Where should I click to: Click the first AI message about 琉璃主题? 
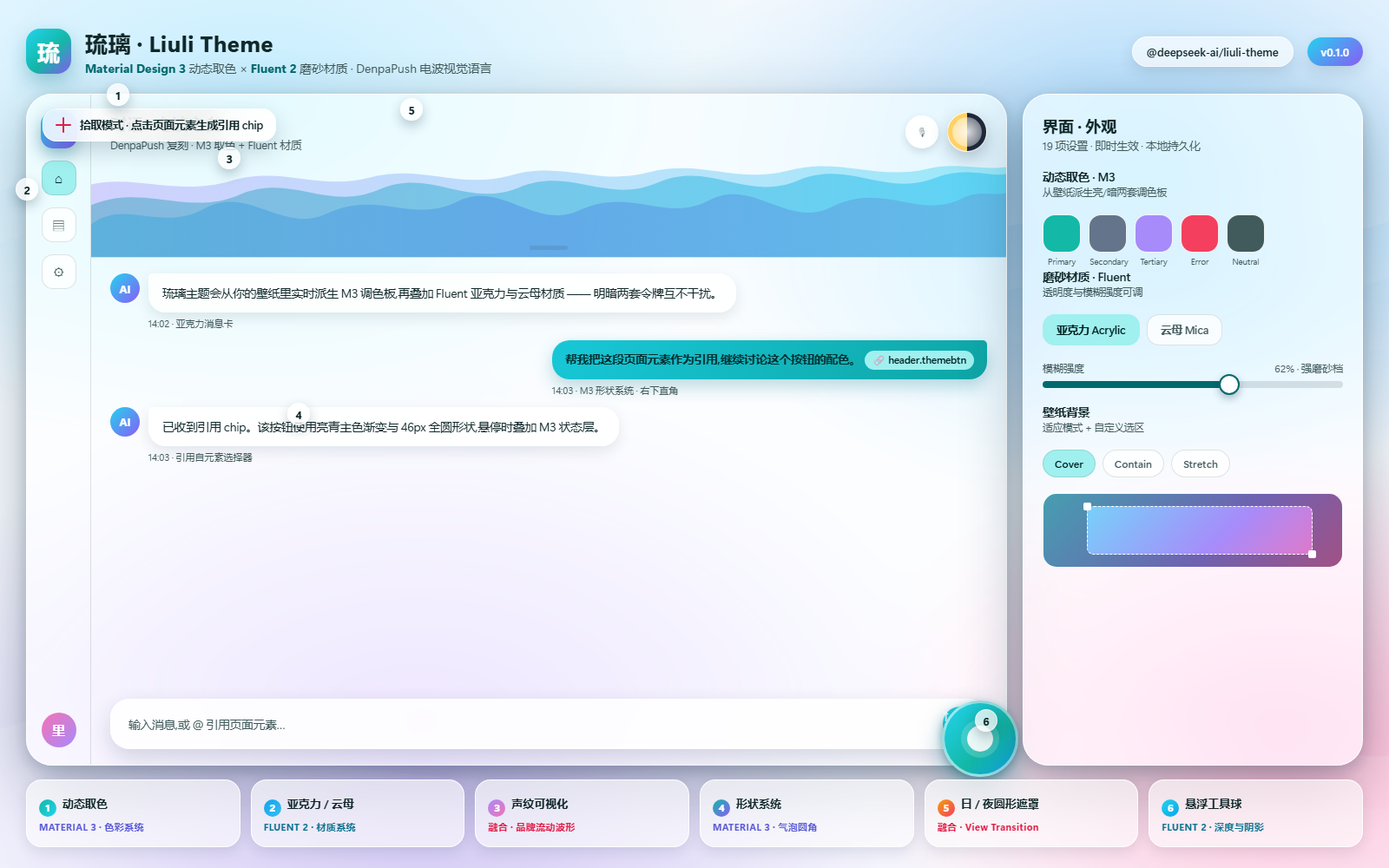pos(442,293)
